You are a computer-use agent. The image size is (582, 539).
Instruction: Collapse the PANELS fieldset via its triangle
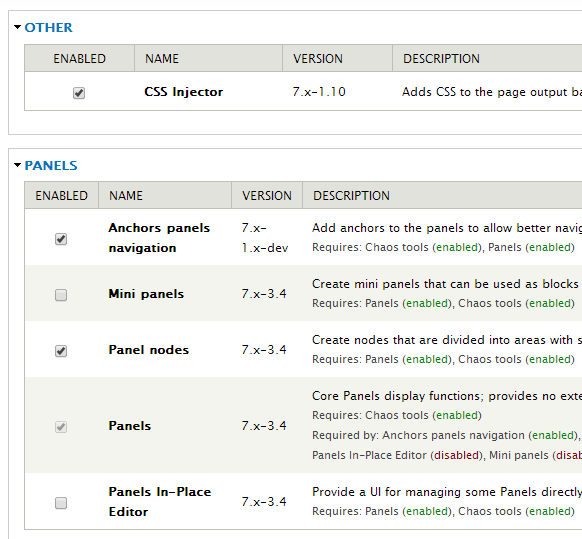pos(17,165)
